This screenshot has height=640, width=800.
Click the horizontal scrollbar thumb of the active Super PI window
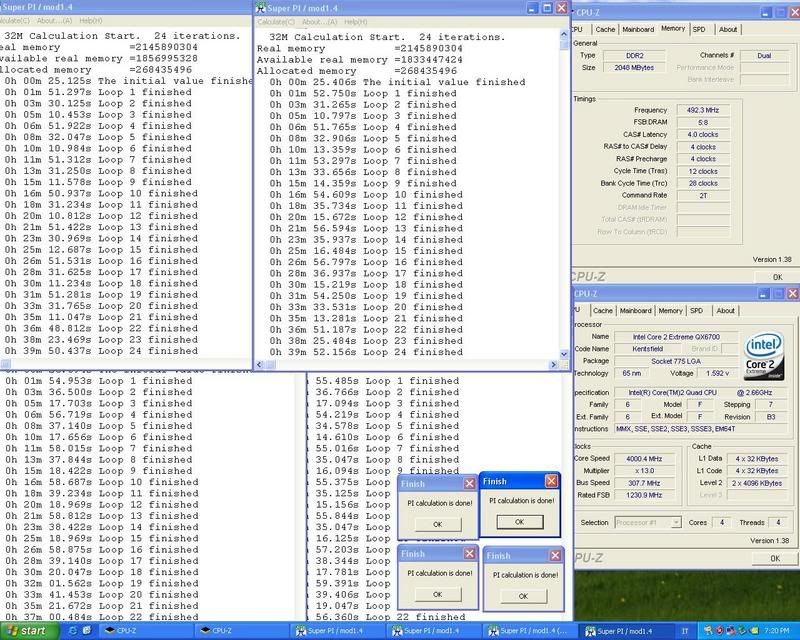[x=270, y=364]
